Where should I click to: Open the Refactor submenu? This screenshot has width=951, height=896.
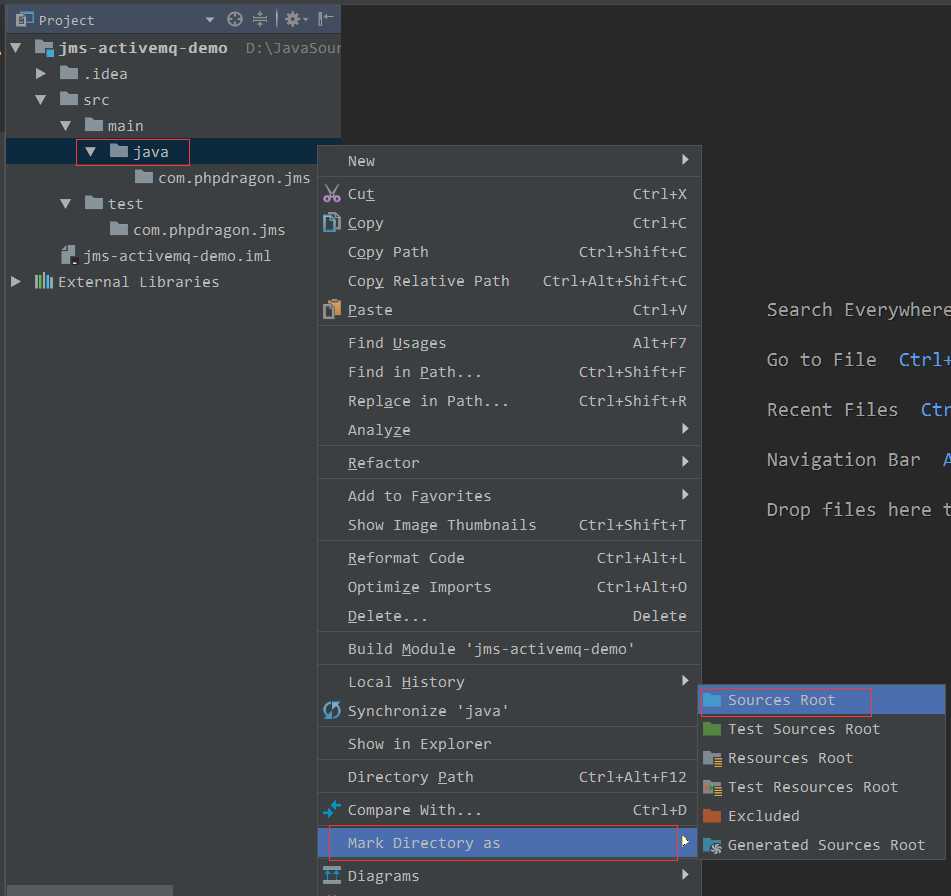(509, 463)
